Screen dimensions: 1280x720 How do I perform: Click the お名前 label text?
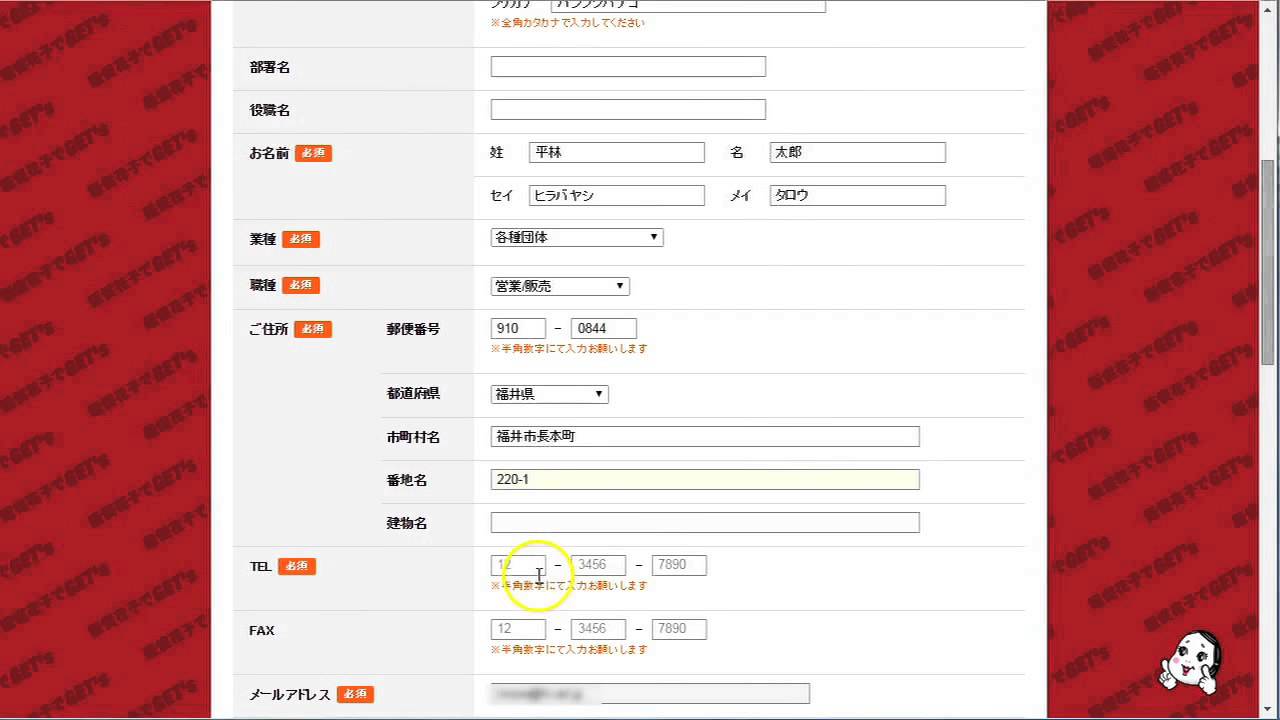269,153
